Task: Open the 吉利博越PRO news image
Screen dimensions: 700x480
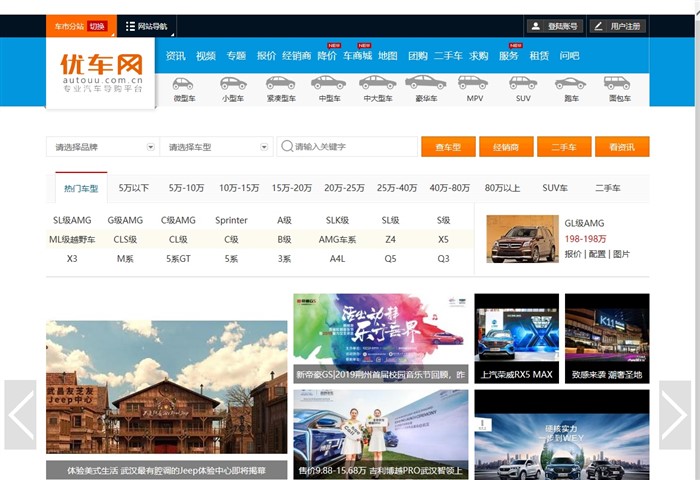Action: pos(381,434)
